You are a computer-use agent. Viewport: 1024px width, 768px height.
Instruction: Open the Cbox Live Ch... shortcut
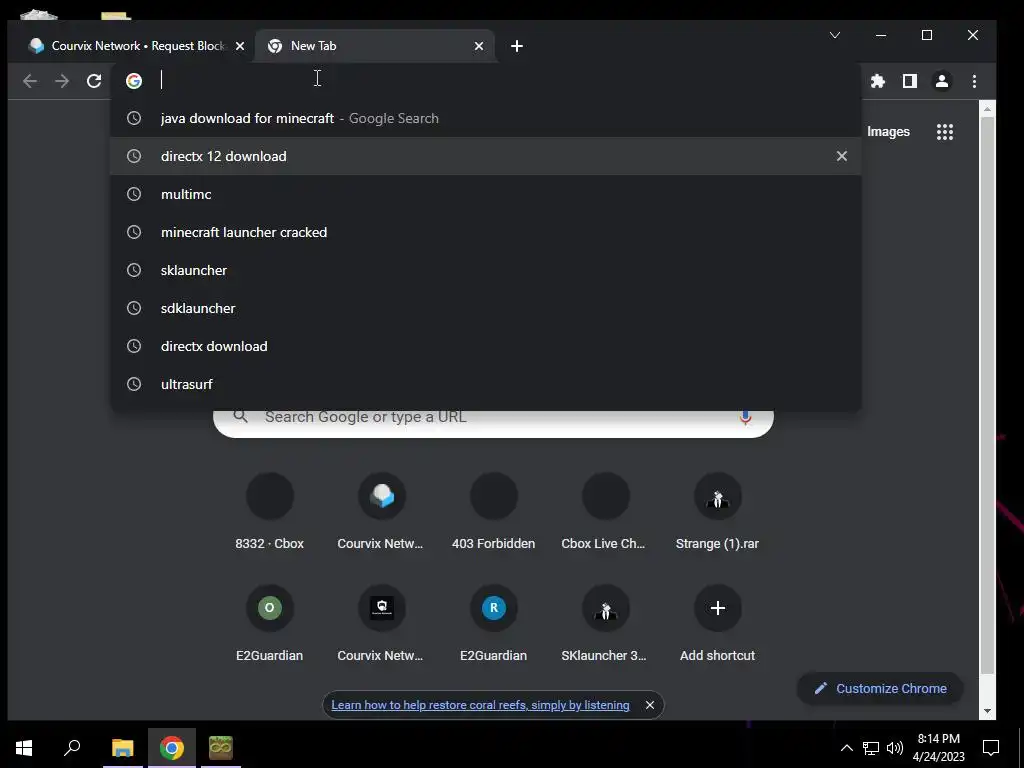coord(605,513)
